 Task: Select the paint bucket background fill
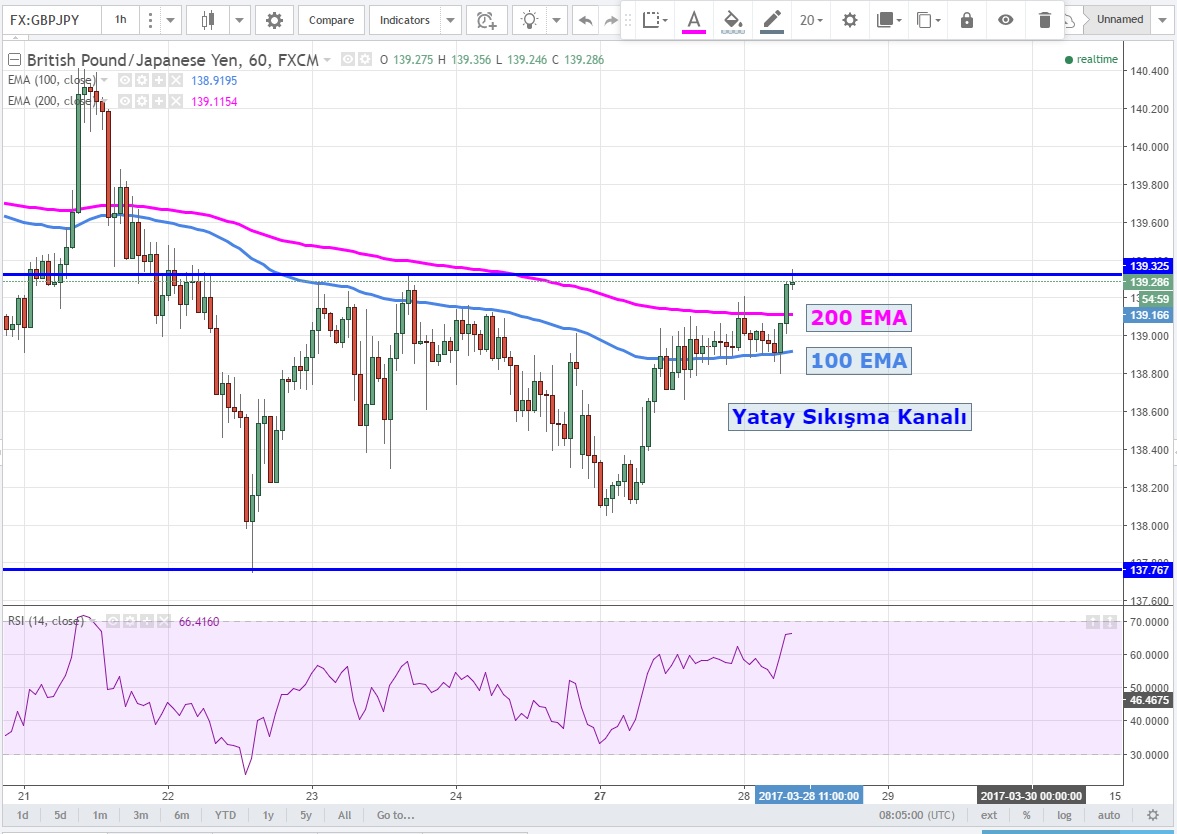point(732,20)
